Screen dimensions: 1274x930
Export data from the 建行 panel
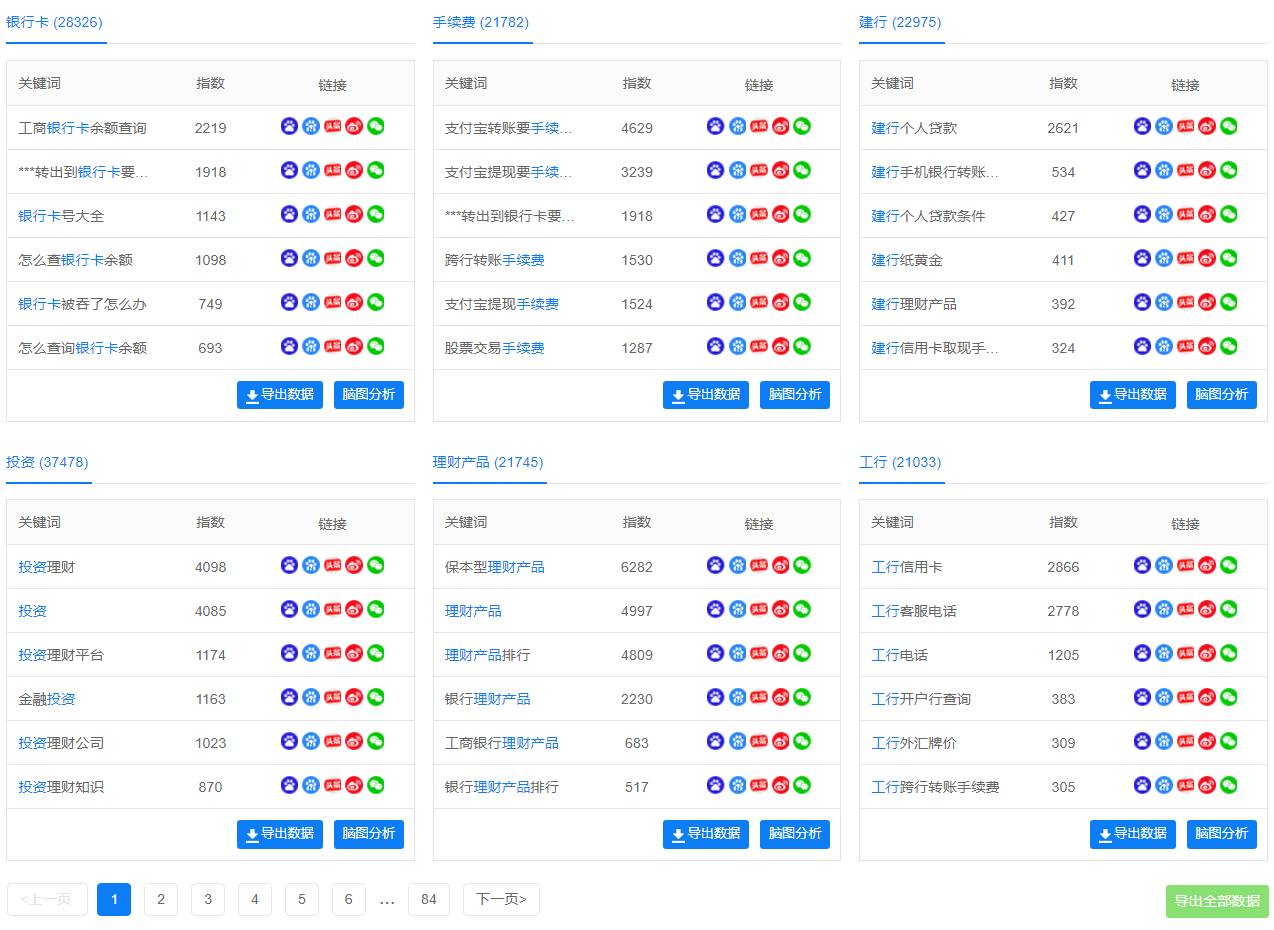coord(1133,395)
